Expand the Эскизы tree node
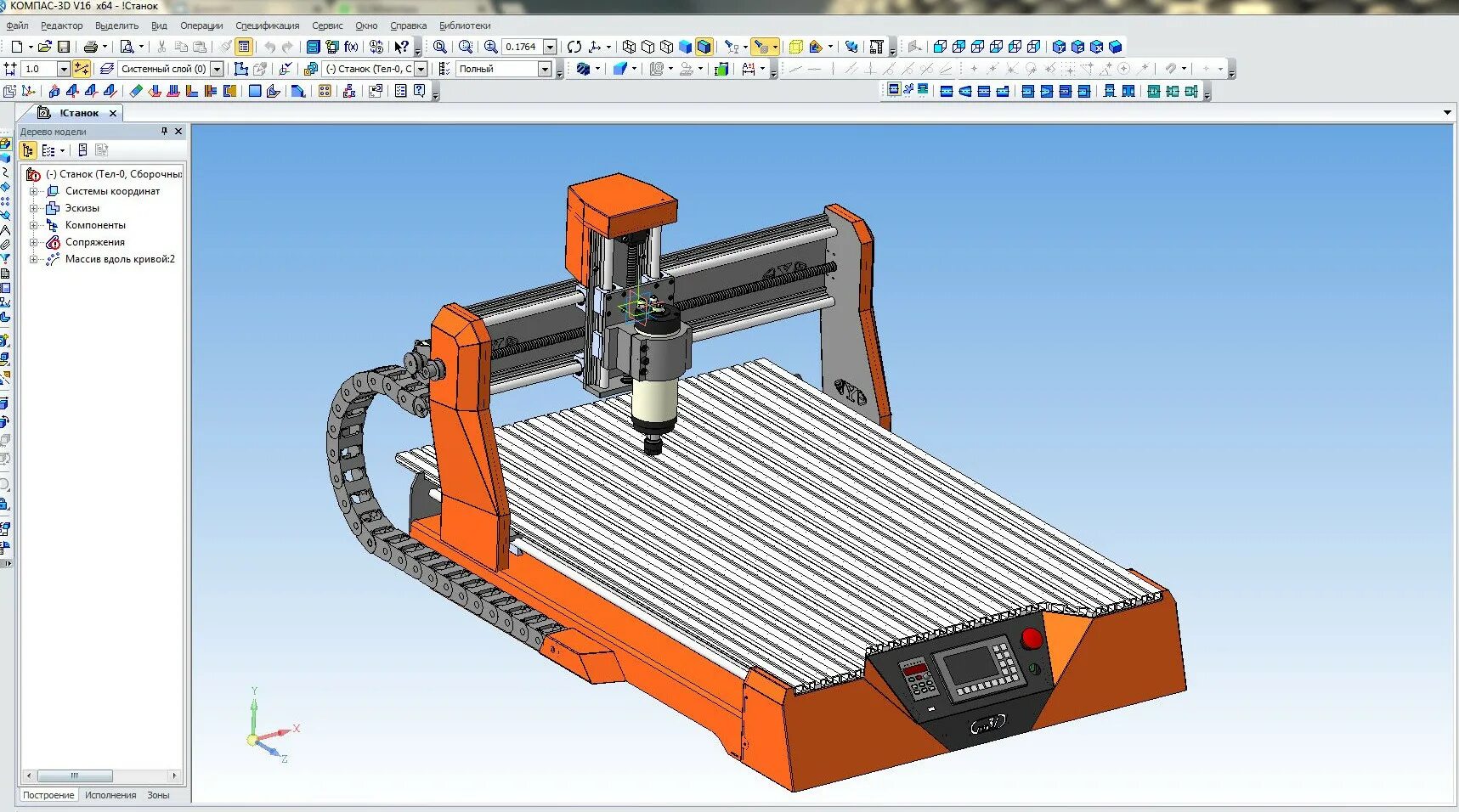The width and height of the screenshot is (1459, 812). (34, 208)
